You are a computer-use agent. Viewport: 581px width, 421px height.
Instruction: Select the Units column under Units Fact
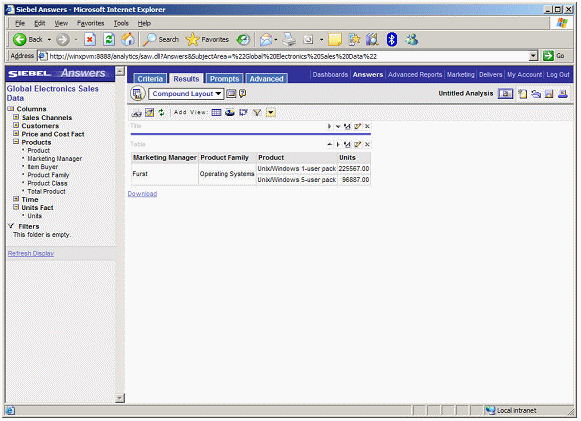(34, 216)
